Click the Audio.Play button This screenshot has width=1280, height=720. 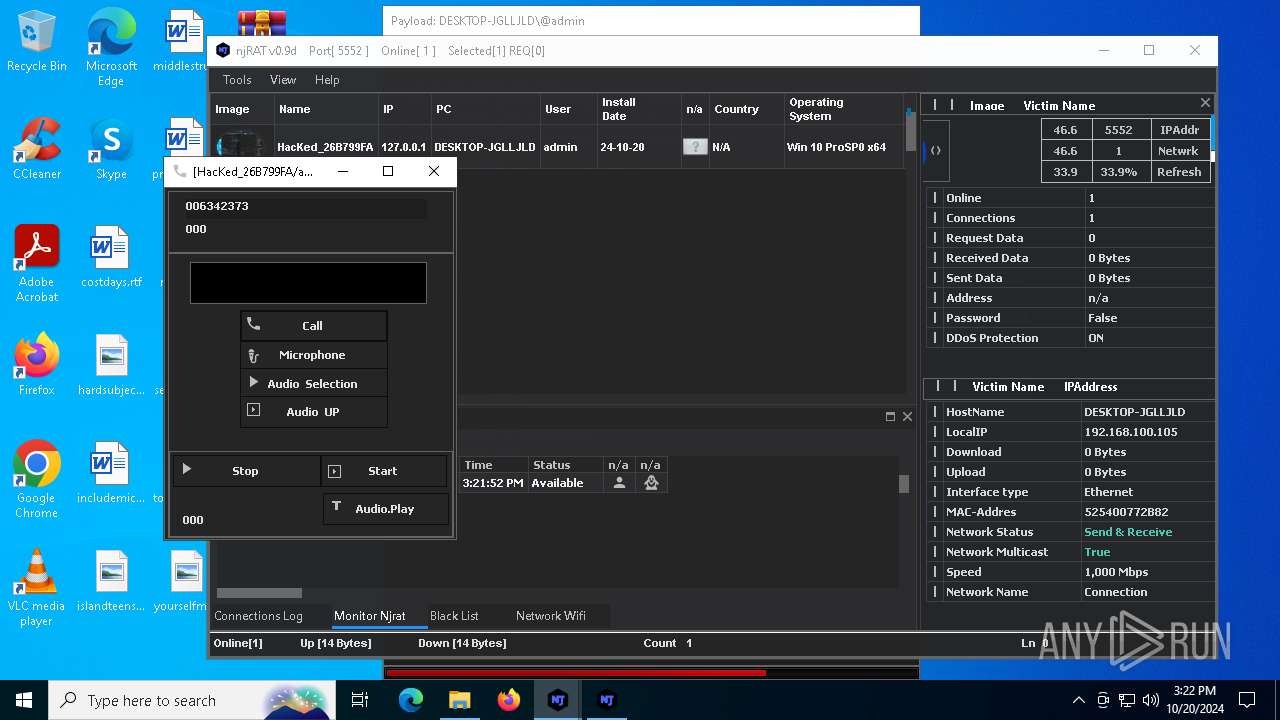[x=385, y=509]
